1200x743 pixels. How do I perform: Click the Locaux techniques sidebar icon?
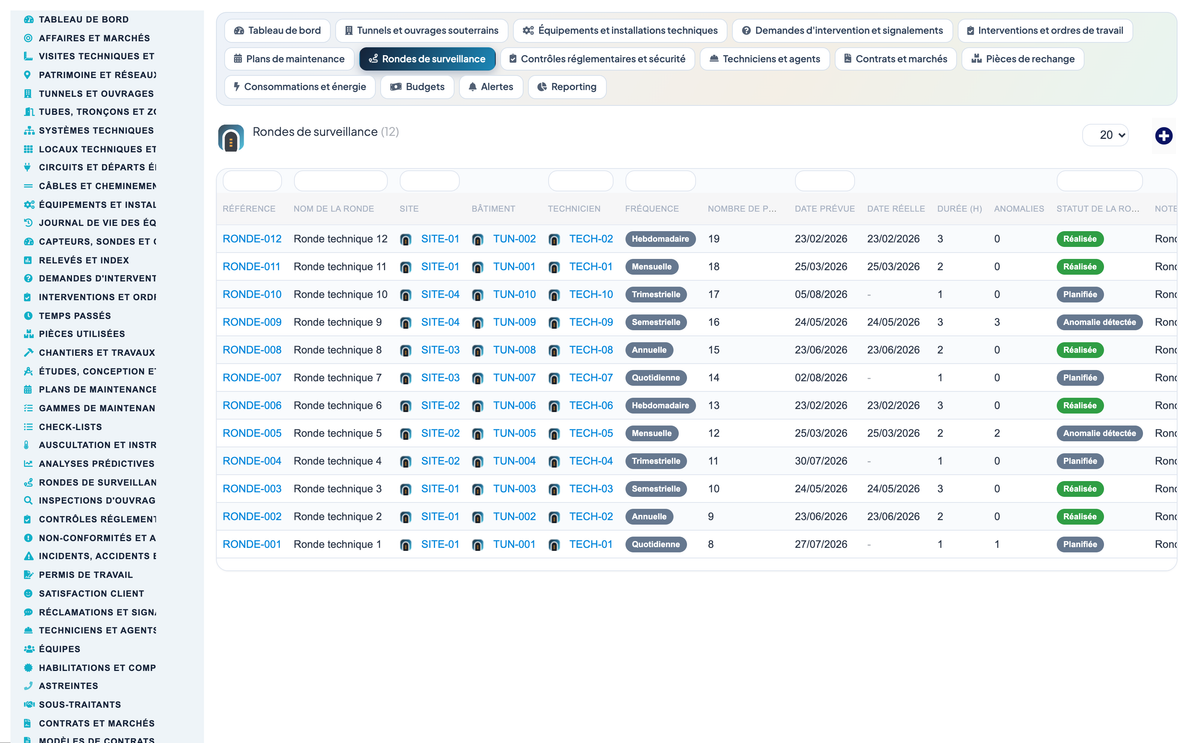(x=28, y=149)
